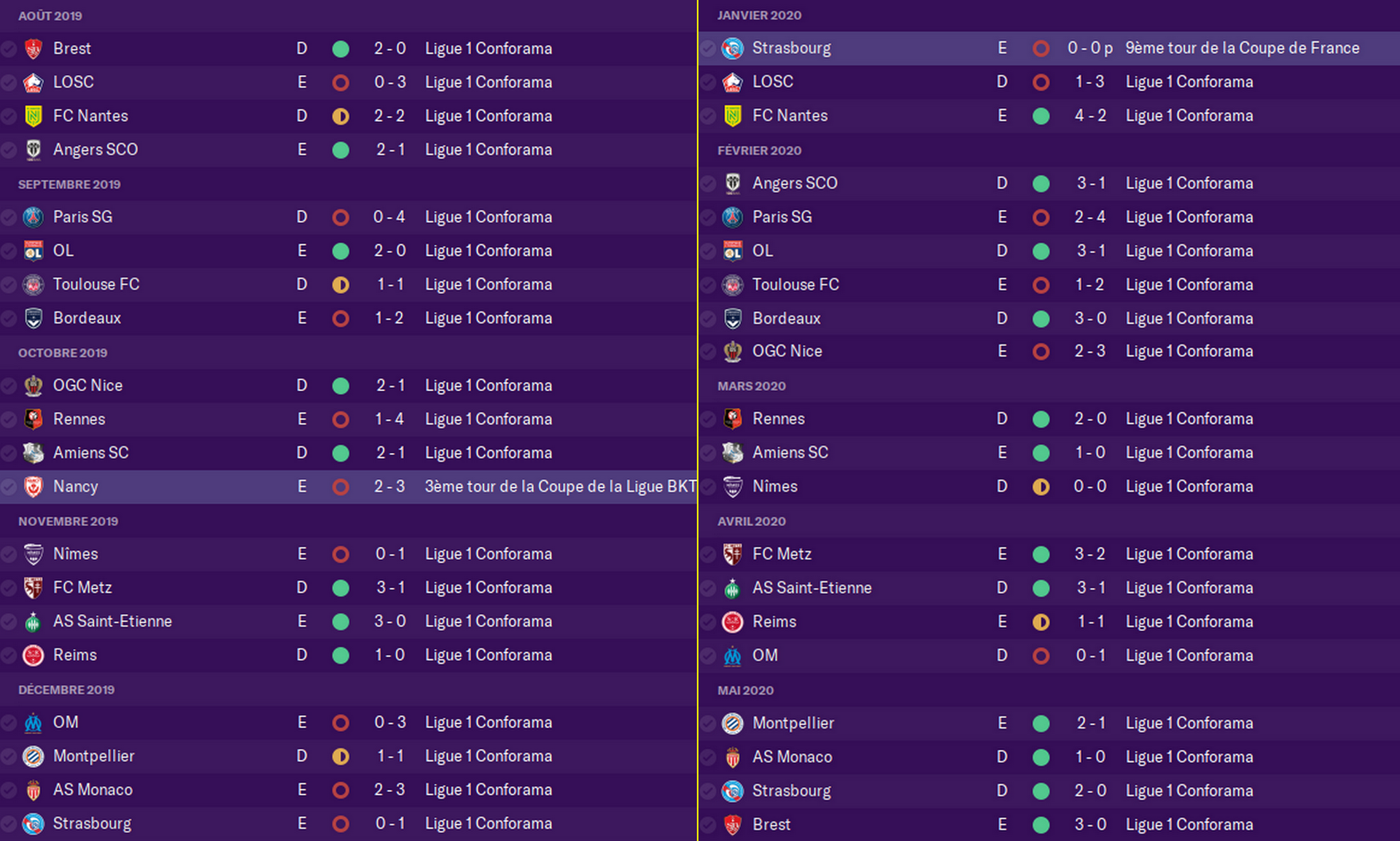1400x841 pixels.
Task: Open the 3ème tour de la Coupe de la Ligue BKT link
Action: pos(560,487)
